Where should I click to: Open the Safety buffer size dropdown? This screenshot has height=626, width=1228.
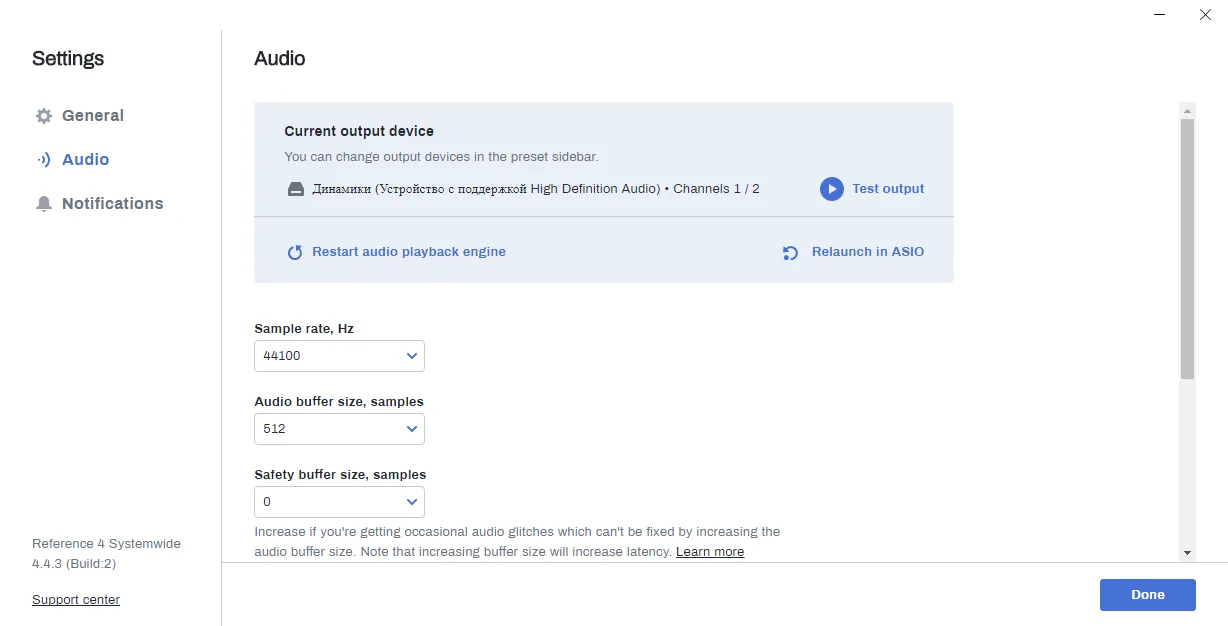click(340, 502)
